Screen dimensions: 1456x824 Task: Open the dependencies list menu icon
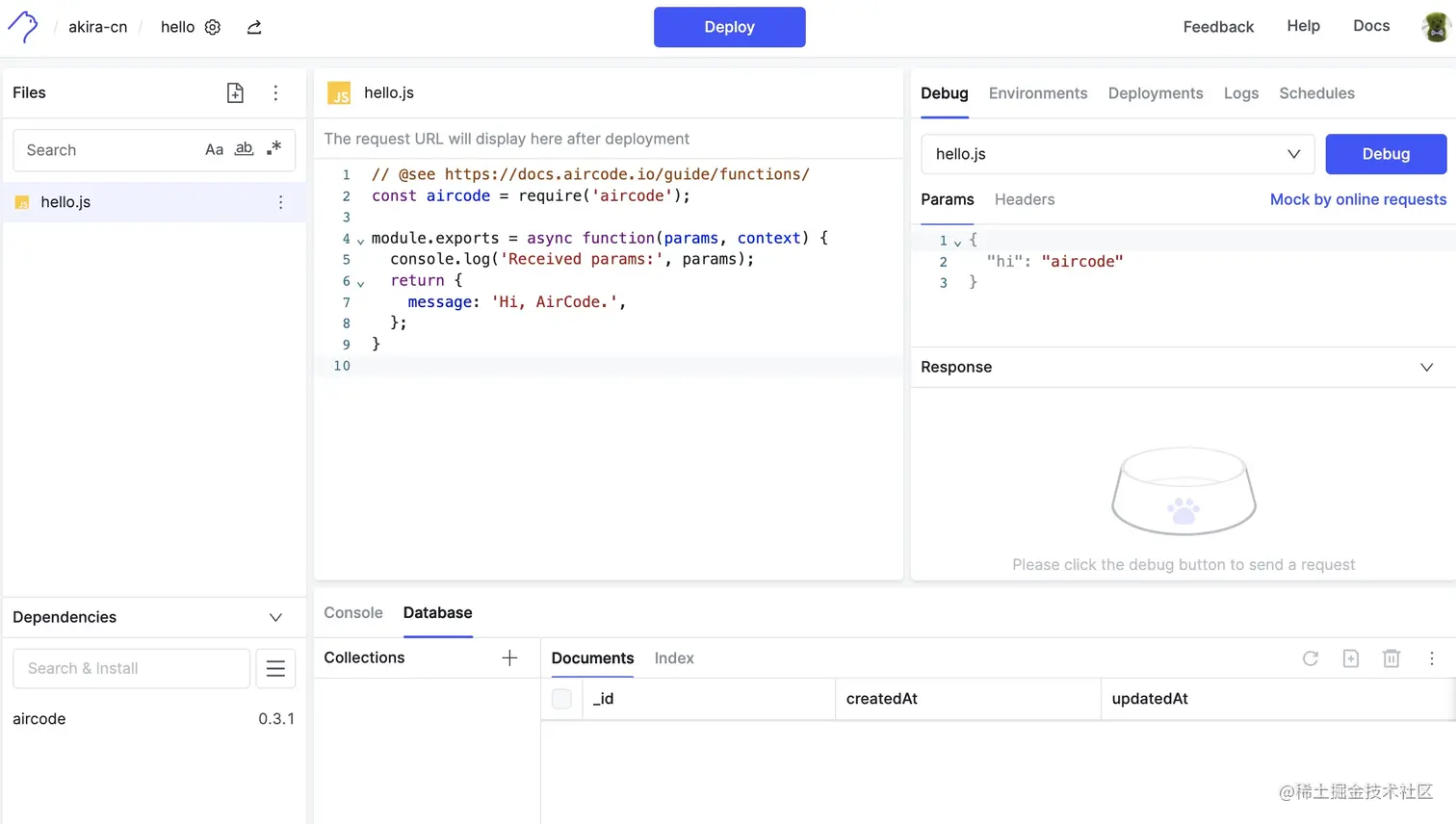275,668
